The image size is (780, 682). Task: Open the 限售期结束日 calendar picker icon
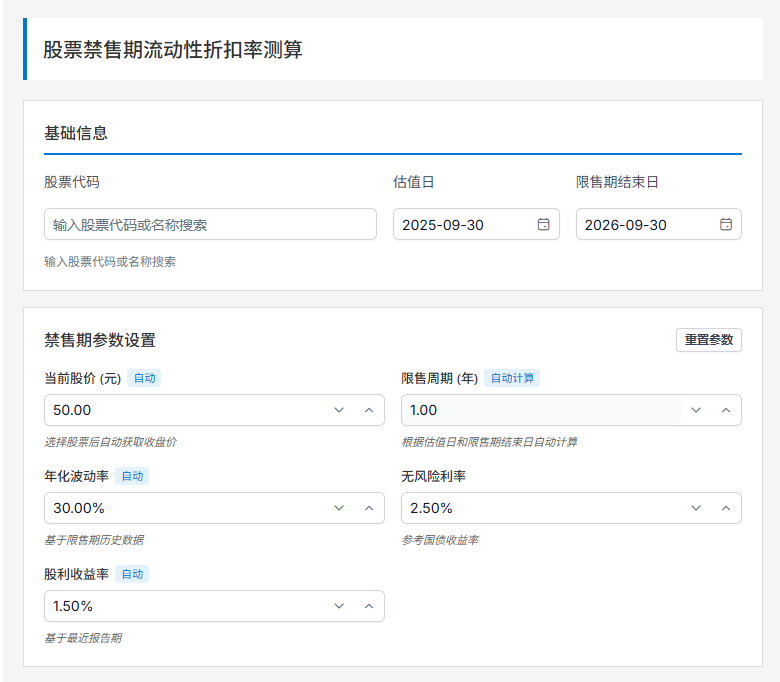[x=726, y=224]
